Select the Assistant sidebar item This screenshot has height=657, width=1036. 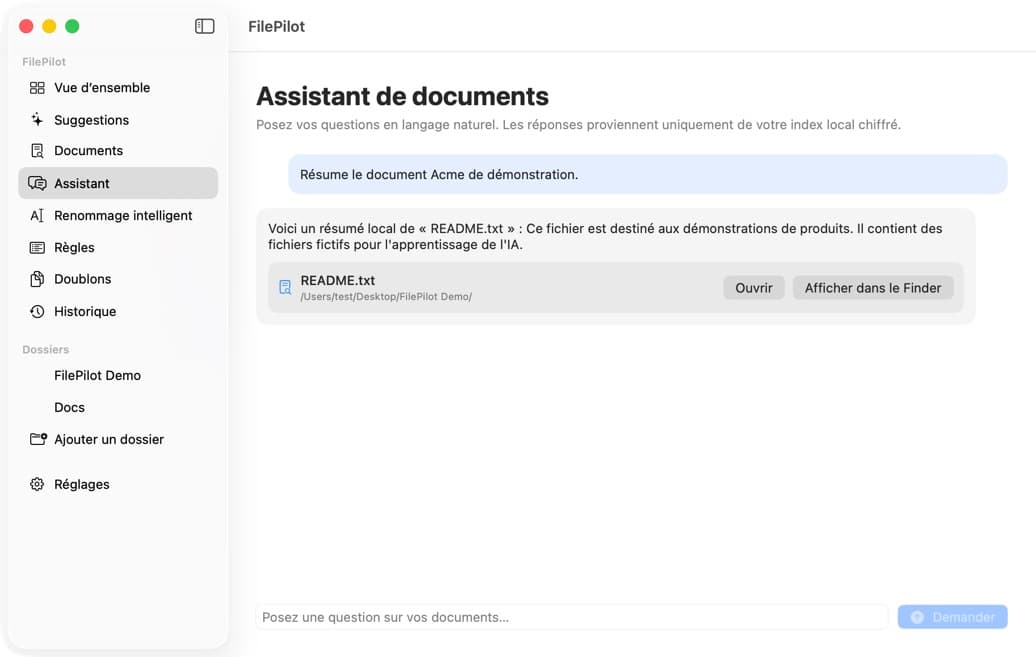118,183
